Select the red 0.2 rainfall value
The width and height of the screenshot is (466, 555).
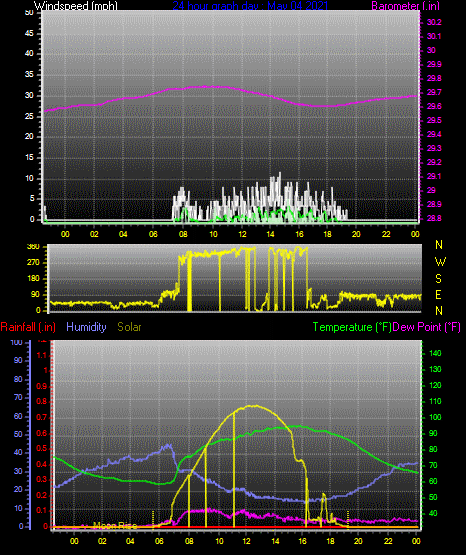[42, 496]
